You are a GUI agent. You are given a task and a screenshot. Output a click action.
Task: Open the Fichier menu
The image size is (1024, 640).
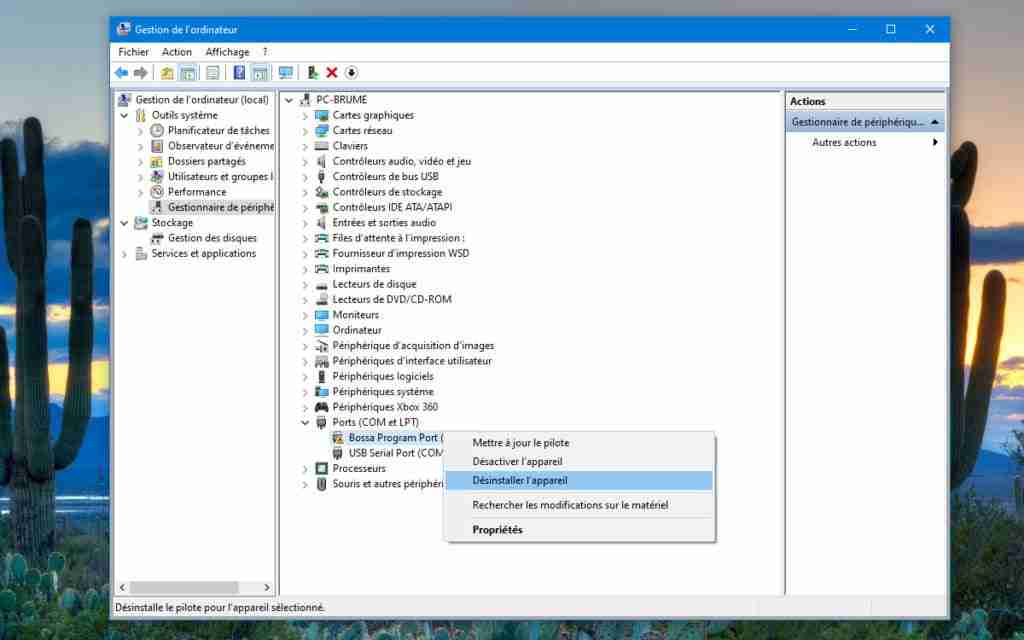(134, 51)
